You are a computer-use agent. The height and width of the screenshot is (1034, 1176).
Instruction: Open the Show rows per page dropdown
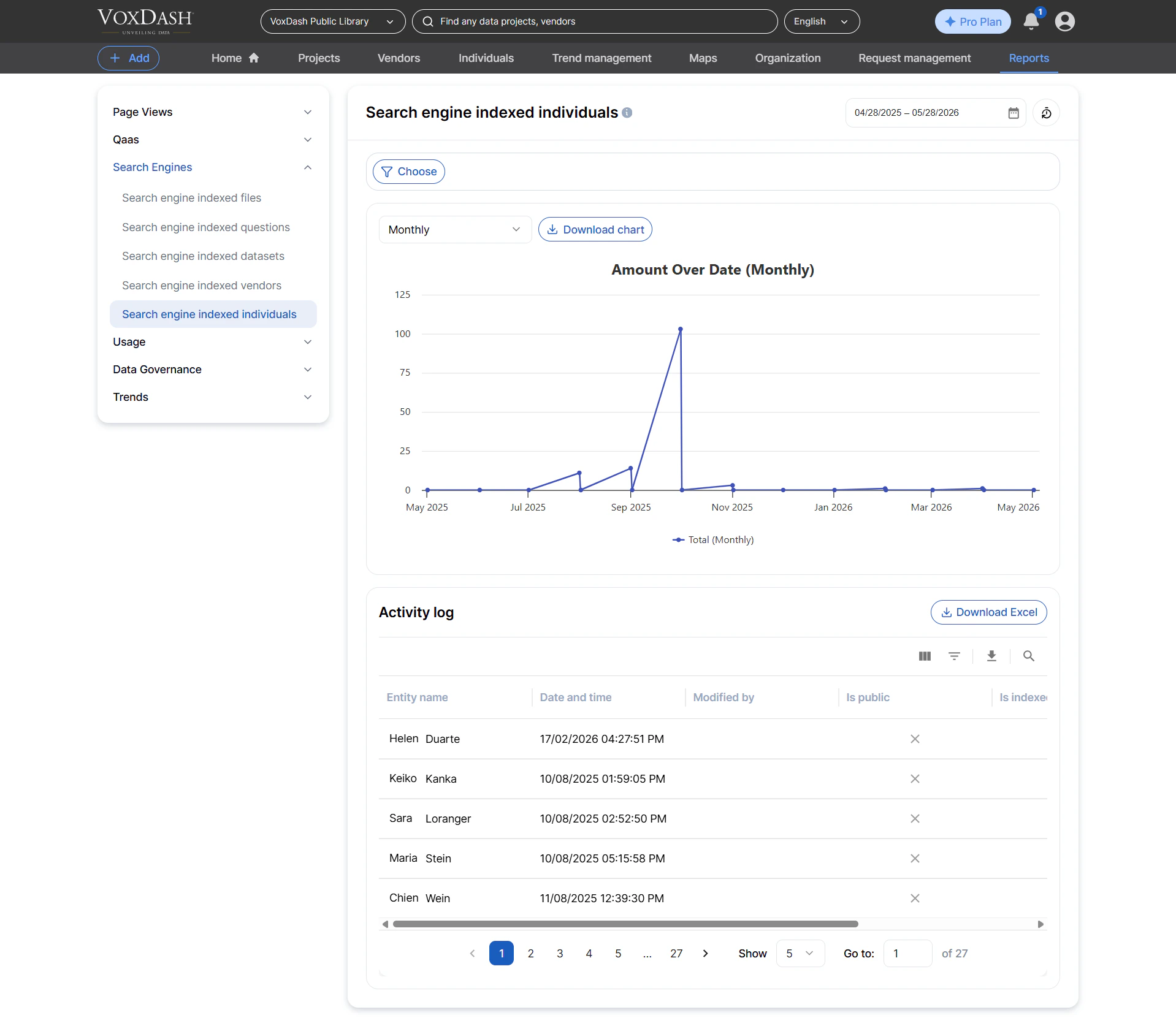pyautogui.click(x=800, y=954)
